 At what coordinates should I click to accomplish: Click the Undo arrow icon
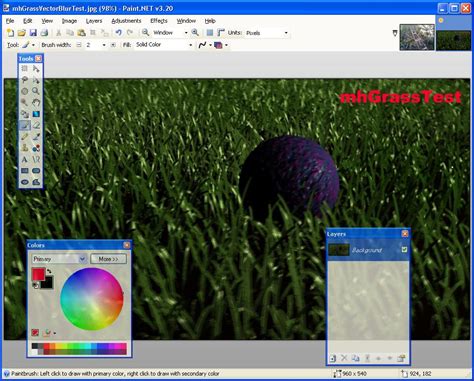pos(118,33)
